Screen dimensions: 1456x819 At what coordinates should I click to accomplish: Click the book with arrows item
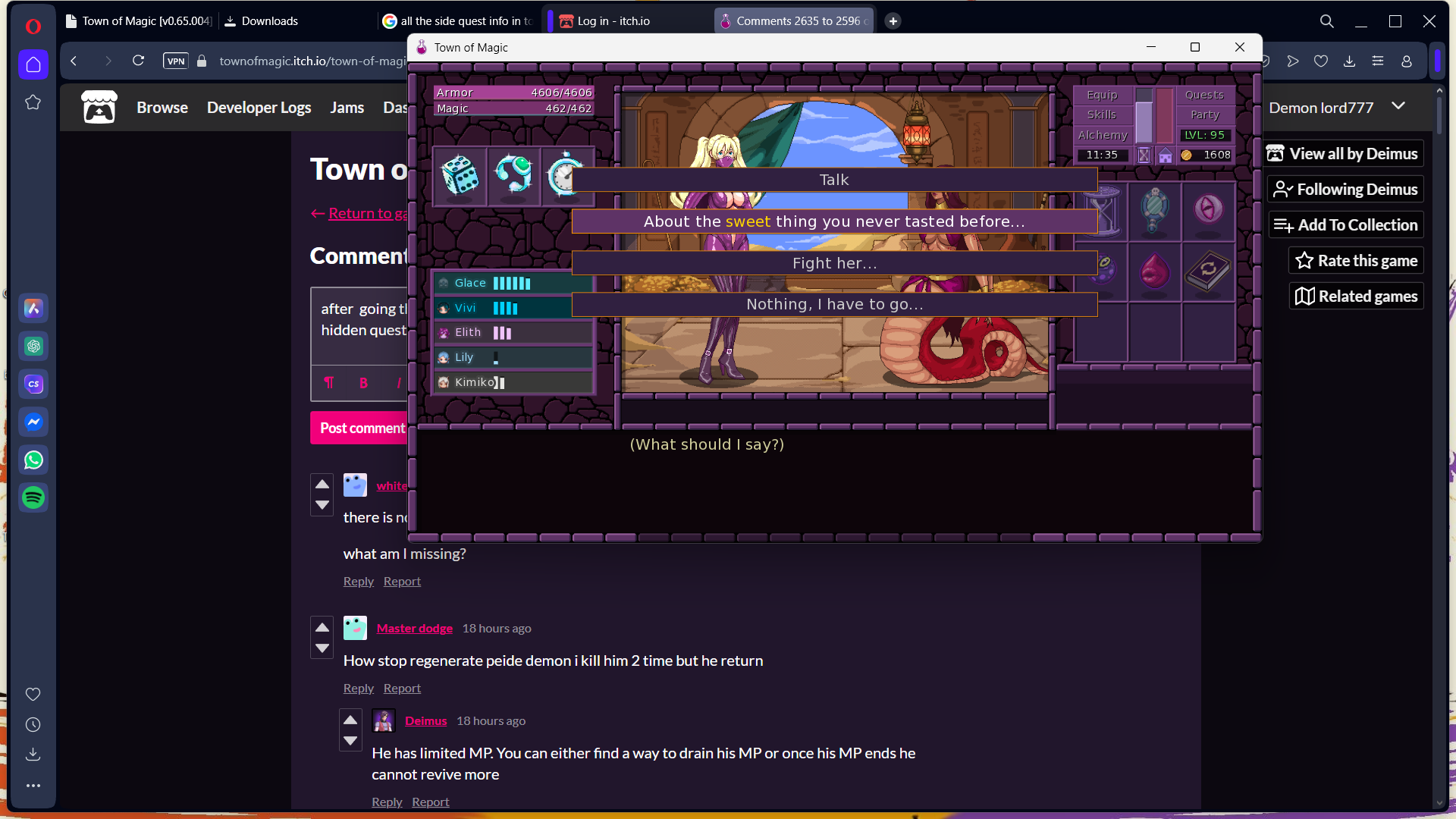click(1207, 271)
